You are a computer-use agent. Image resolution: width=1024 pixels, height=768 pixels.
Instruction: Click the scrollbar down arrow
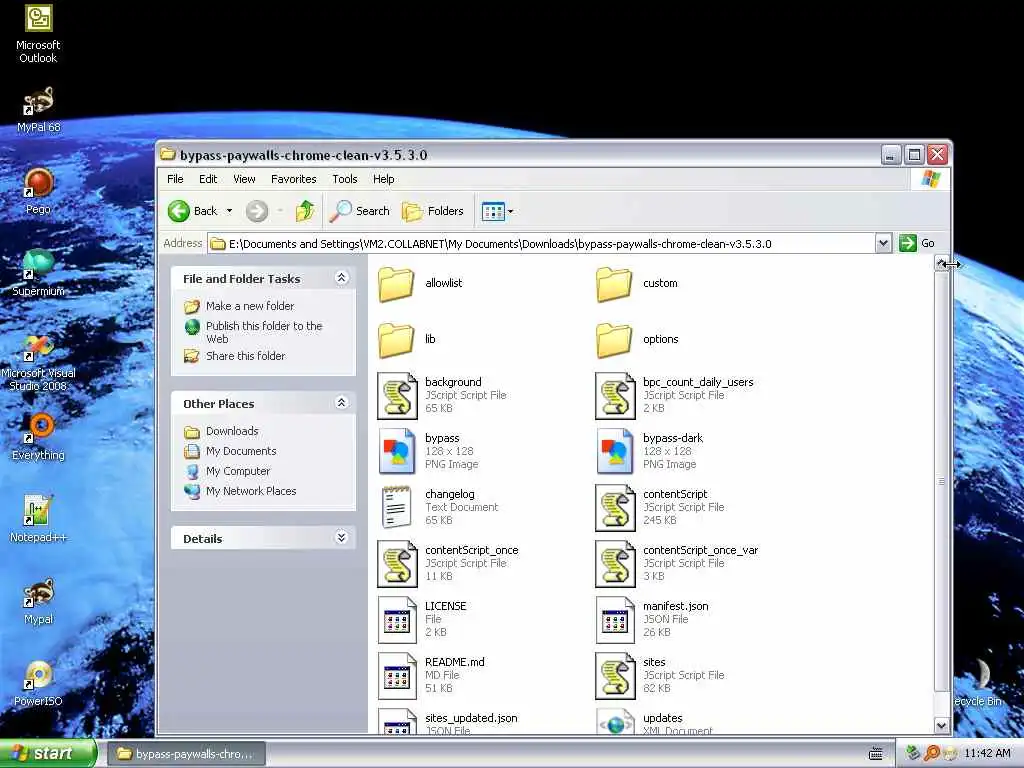click(x=941, y=725)
